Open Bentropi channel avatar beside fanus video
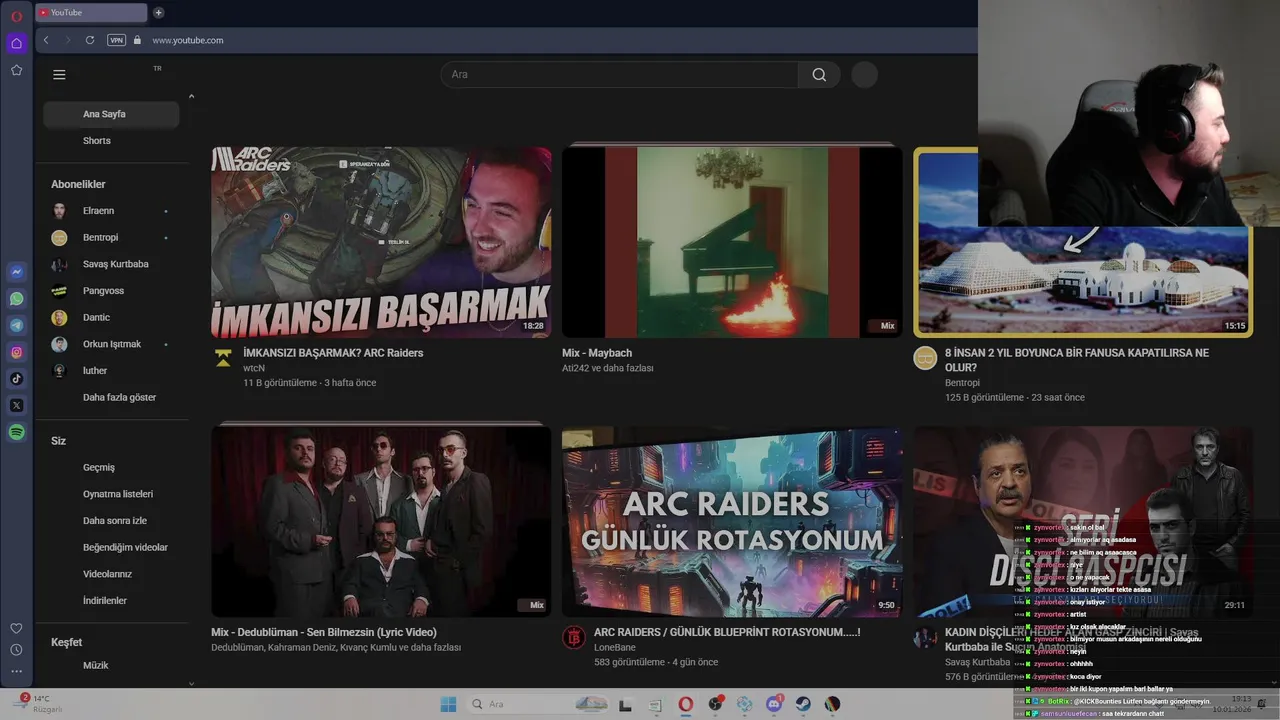The image size is (1280, 720). 925,358
